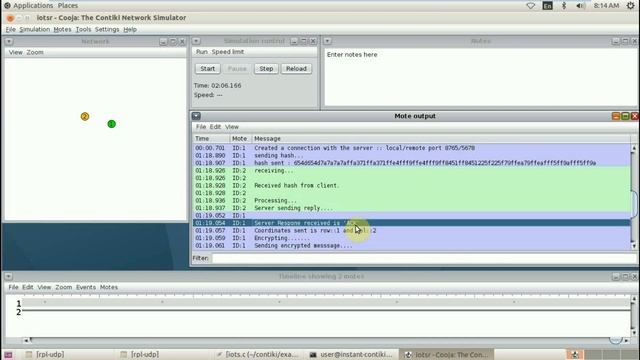This screenshot has width=640, height=360.
Task: Select 'Server sending reply....' row
Action: 411,208
